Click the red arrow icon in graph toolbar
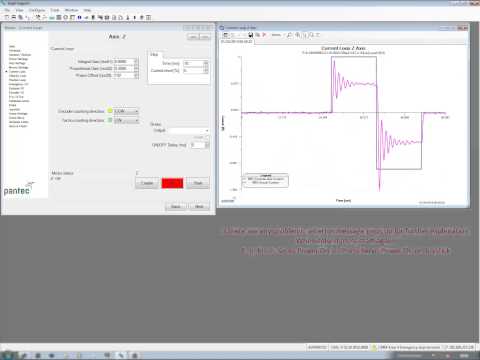The image size is (480, 360). point(264,35)
